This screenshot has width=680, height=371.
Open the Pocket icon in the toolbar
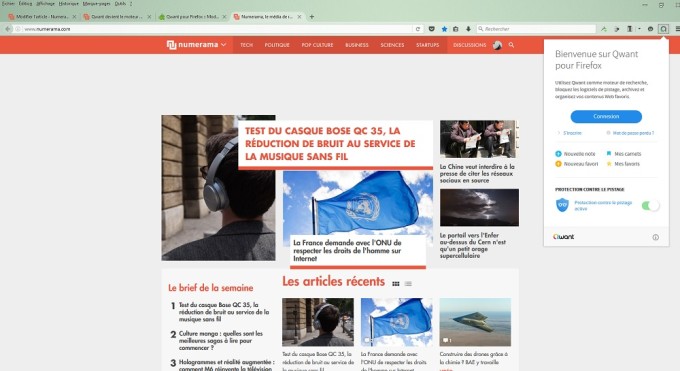[432, 29]
